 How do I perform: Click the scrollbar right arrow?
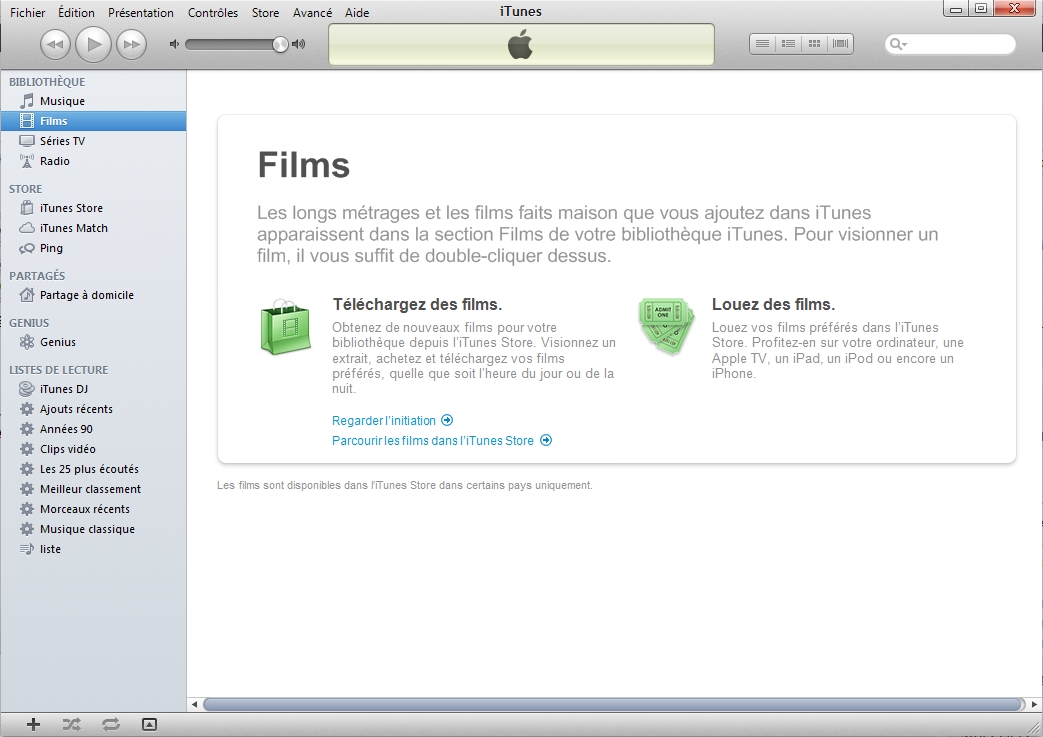pyautogui.click(x=1034, y=704)
